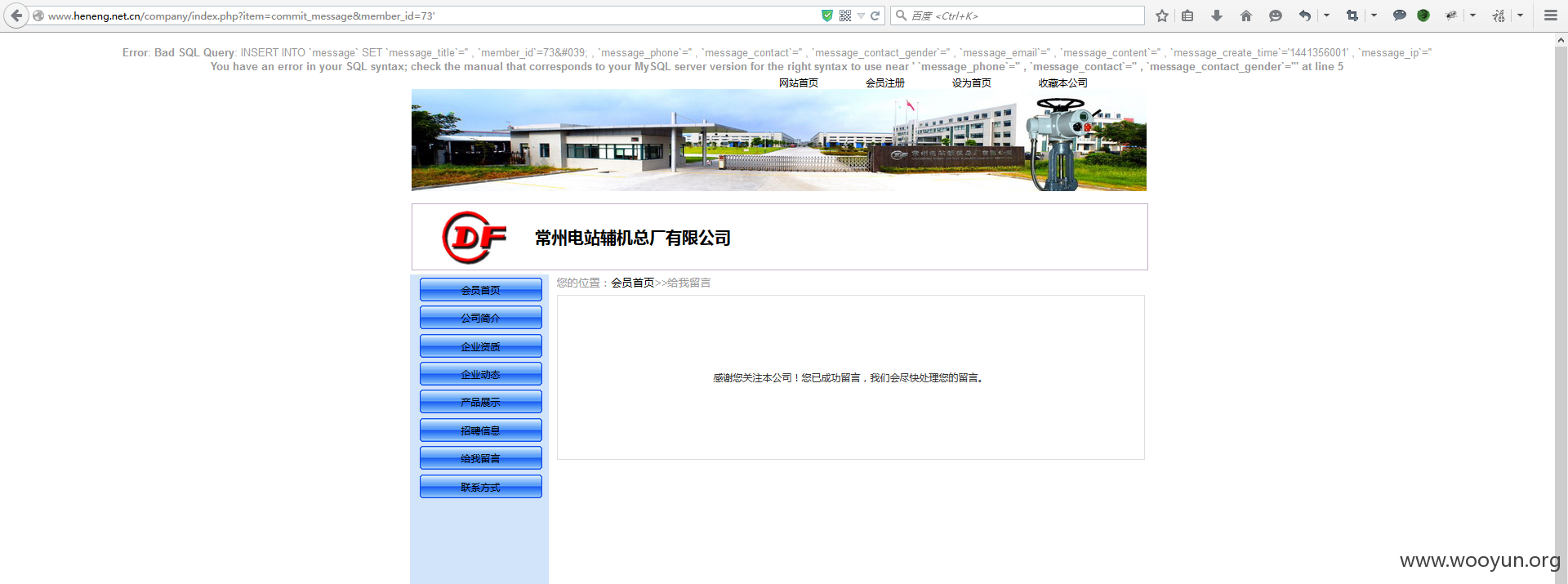Open the hamburger browser menu
The height and width of the screenshot is (584, 1568).
[x=1550, y=16]
